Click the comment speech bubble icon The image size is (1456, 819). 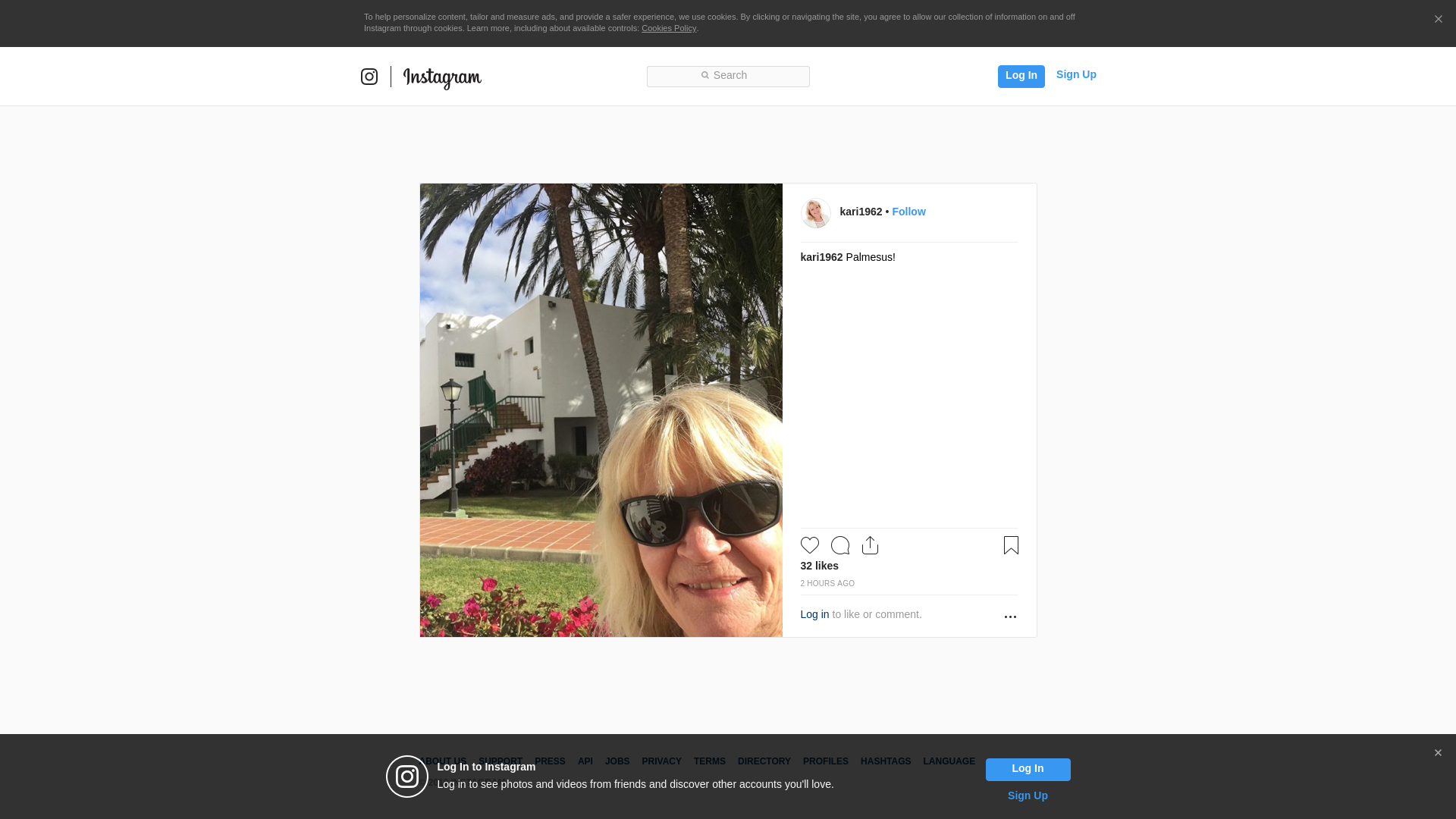pyautogui.click(x=840, y=545)
